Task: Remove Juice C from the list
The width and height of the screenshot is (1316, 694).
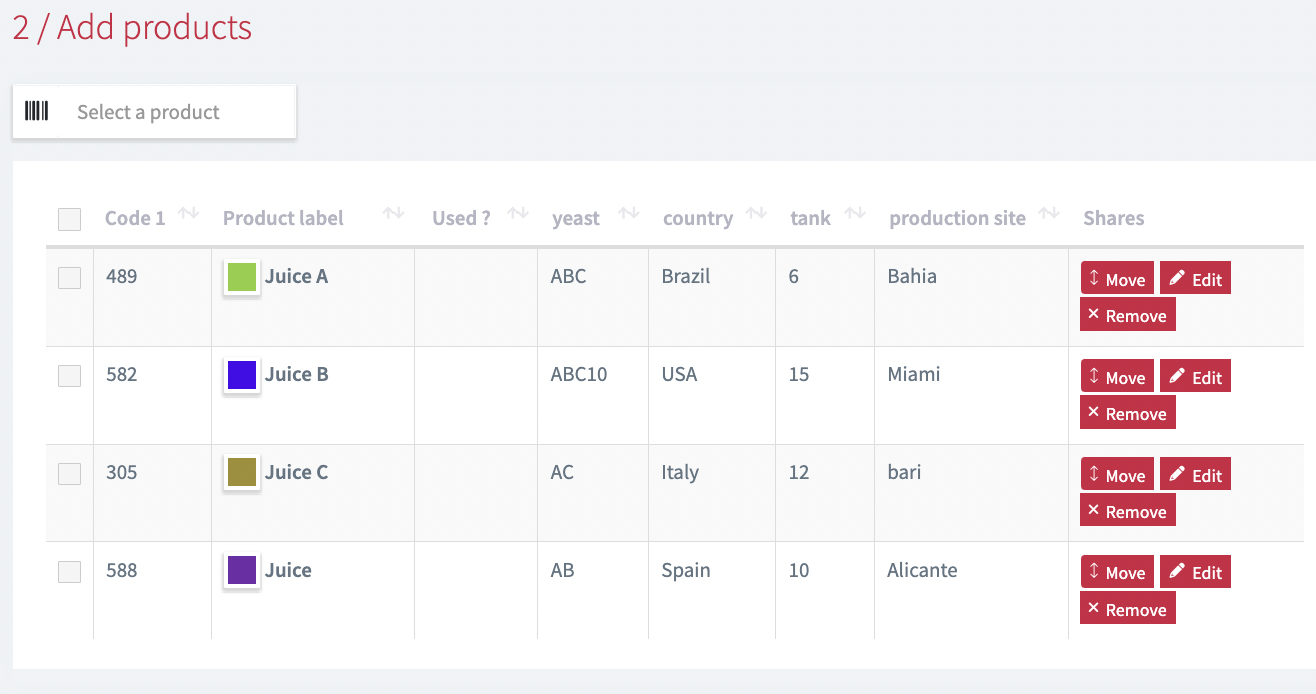Action: click(x=1127, y=511)
